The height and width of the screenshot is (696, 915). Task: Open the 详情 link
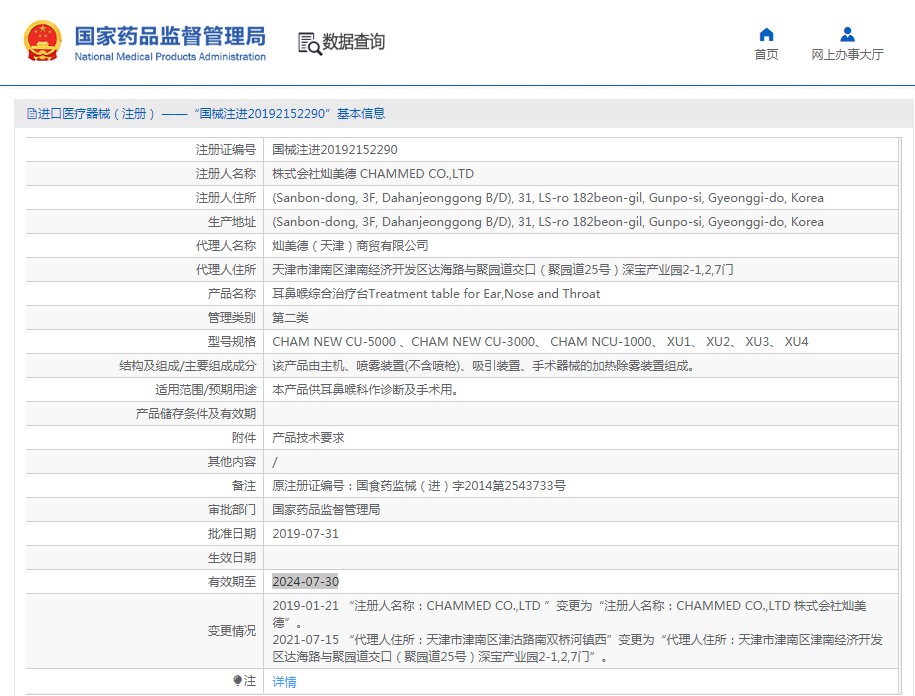(284, 681)
